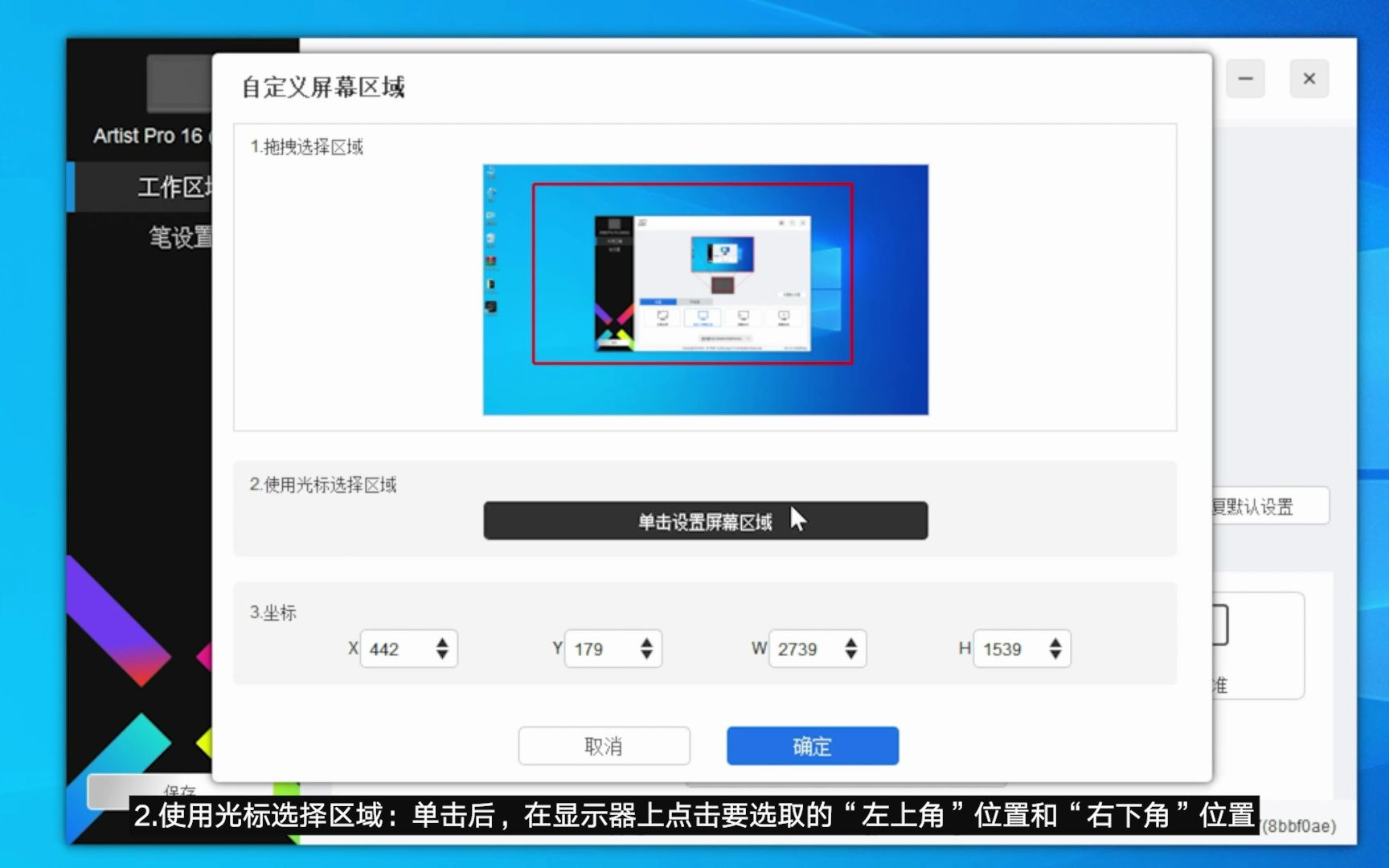Click the 保存 button at bottom left
Image resolution: width=1389 pixels, height=868 pixels.
coord(180,792)
